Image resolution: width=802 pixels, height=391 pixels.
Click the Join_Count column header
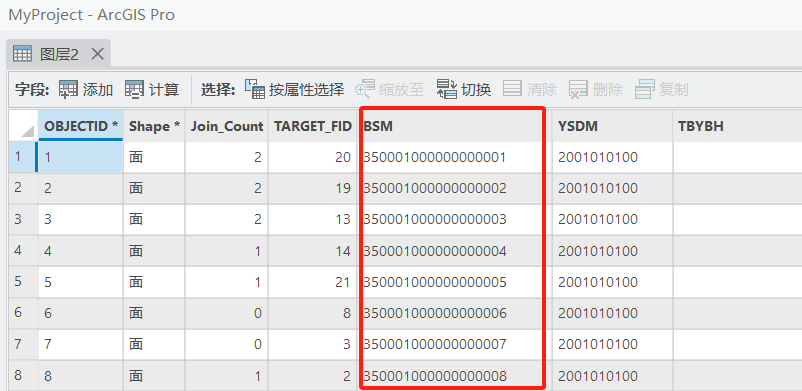pos(227,126)
